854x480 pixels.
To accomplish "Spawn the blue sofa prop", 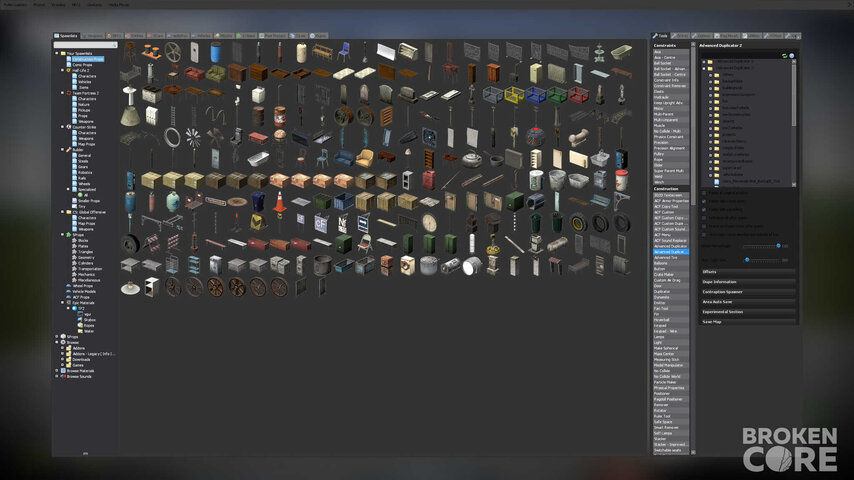I will 344,159.
